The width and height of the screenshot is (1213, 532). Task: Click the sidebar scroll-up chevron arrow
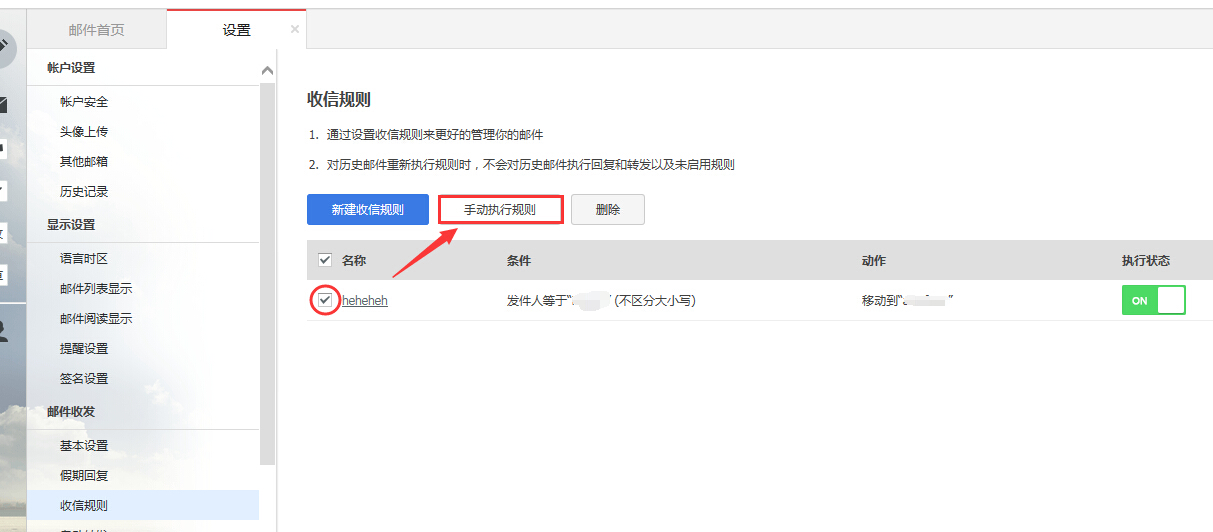(x=267, y=71)
